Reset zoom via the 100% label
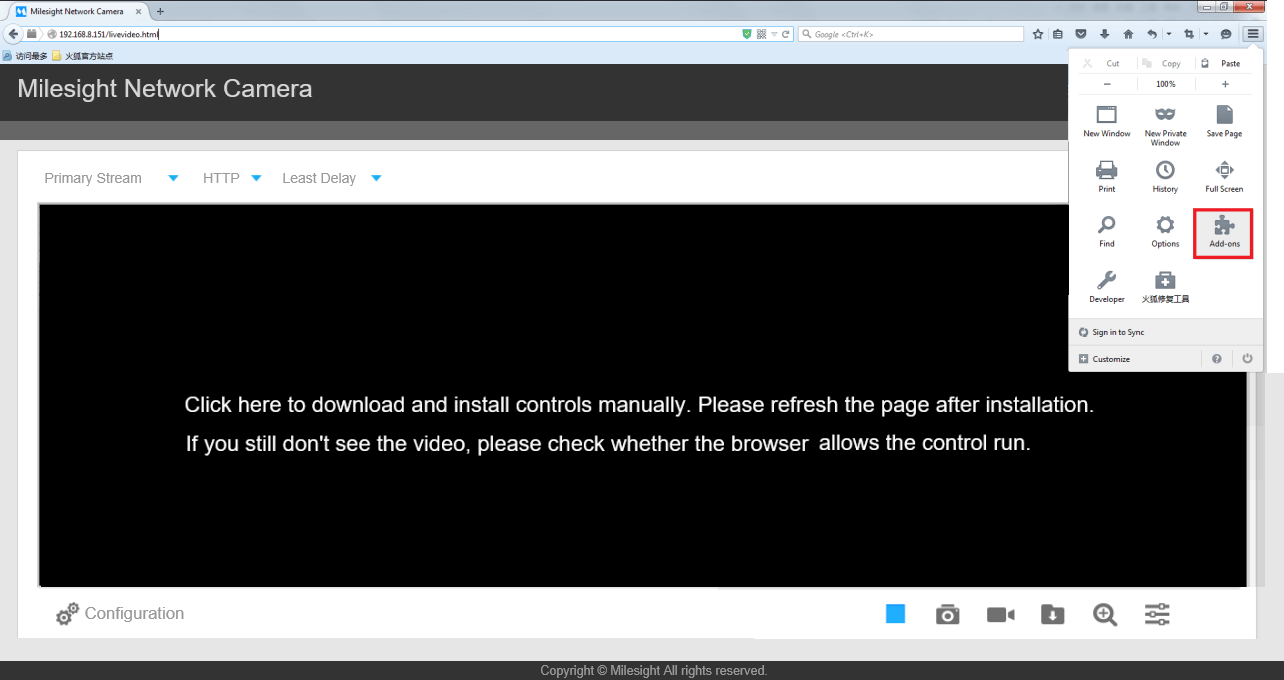Image resolution: width=1284 pixels, height=680 pixels. tap(1165, 84)
